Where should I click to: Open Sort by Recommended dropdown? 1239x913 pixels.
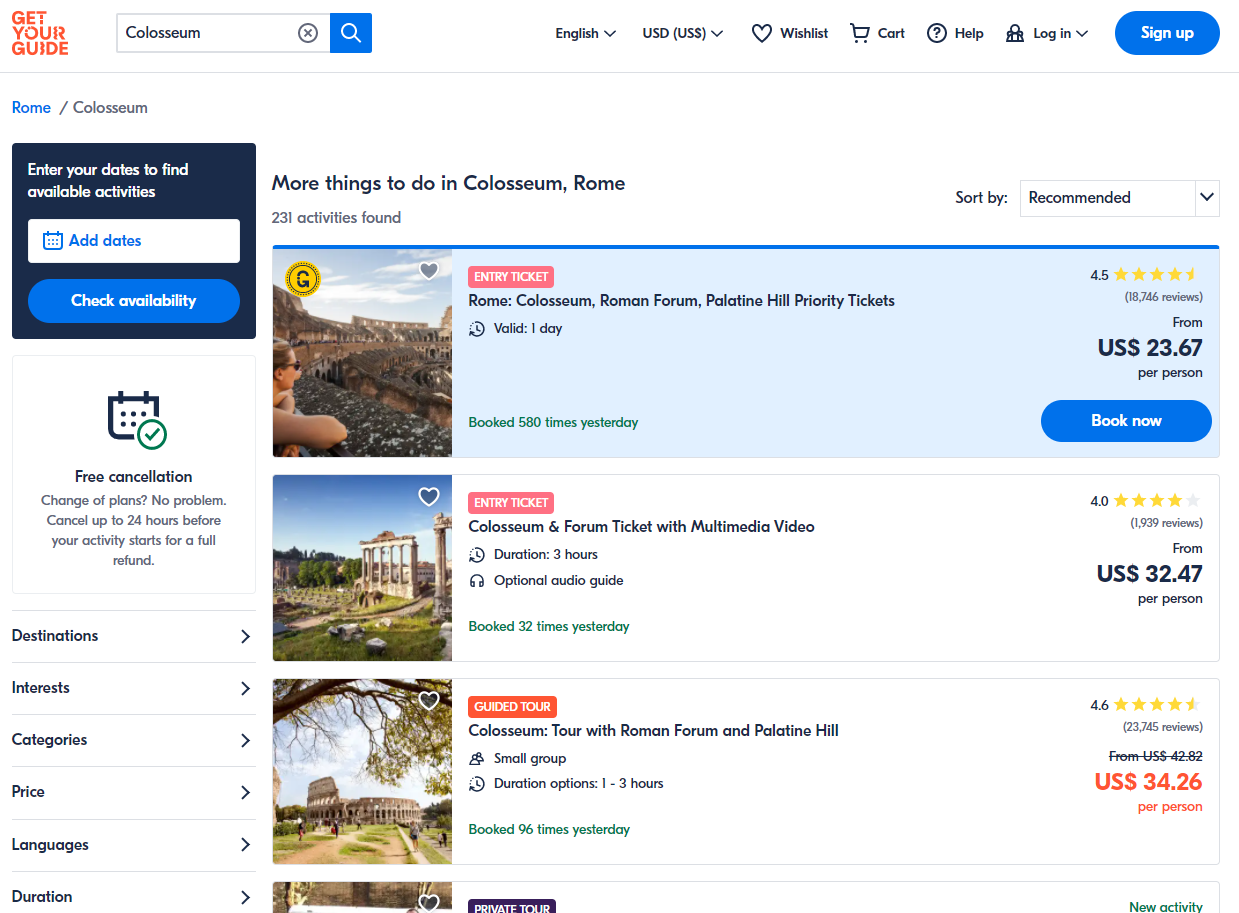tap(1120, 198)
